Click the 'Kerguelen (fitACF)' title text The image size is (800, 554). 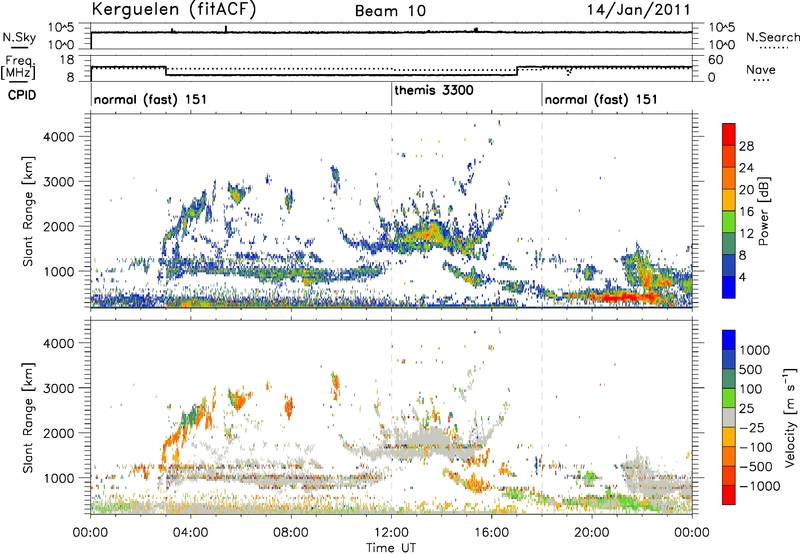point(173,9)
